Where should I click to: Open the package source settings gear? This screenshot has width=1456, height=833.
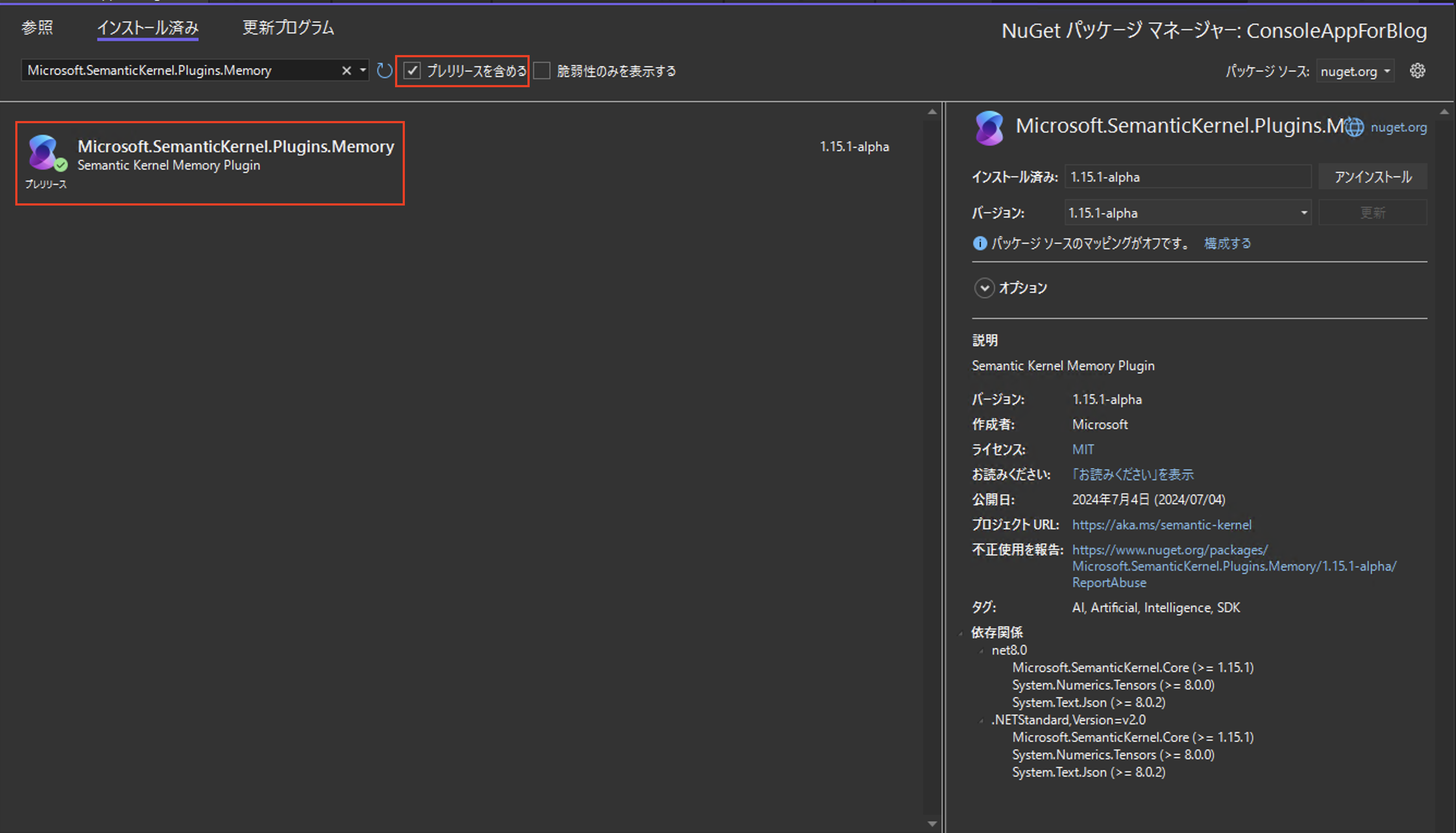coord(1418,70)
